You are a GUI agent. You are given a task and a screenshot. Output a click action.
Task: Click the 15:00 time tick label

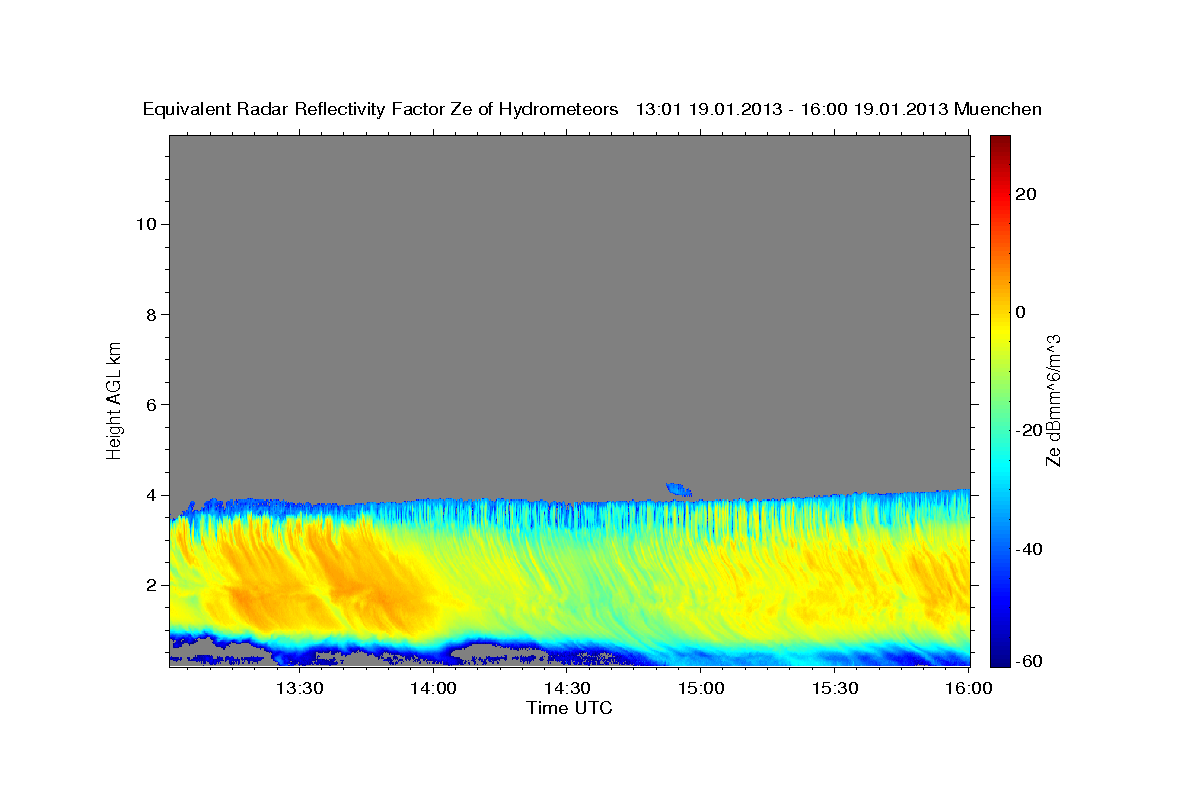(701, 688)
